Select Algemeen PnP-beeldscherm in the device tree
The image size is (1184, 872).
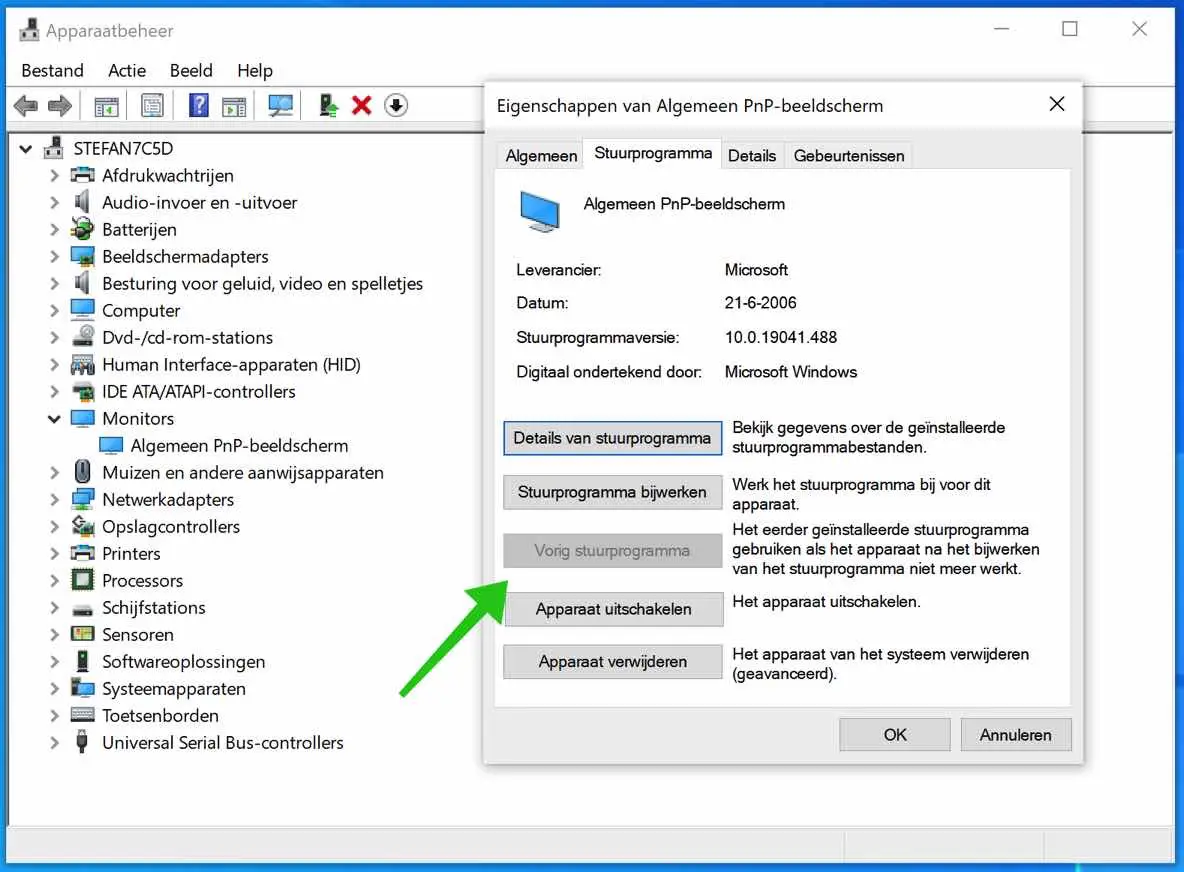[239, 445]
